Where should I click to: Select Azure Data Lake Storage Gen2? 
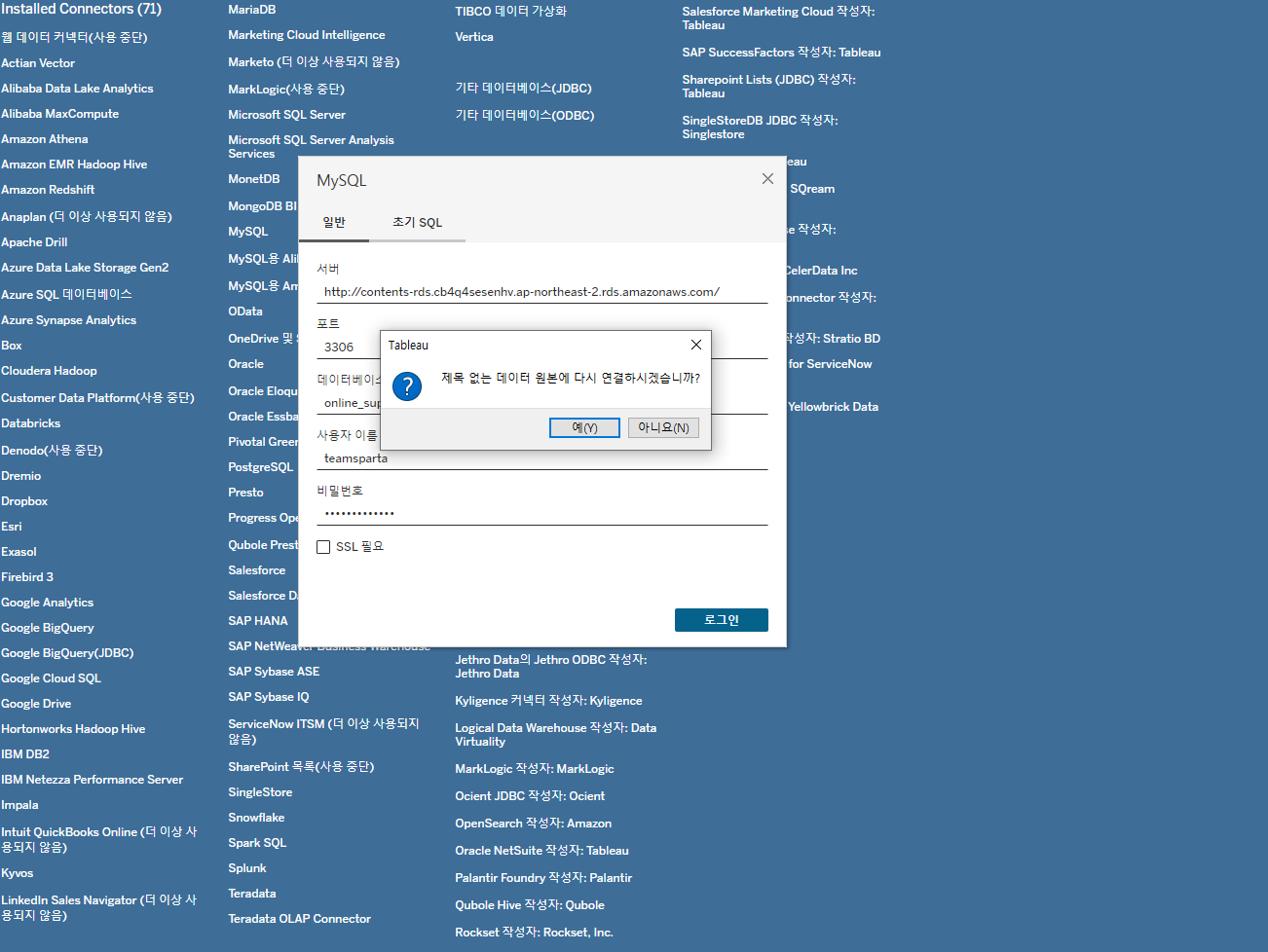point(85,268)
